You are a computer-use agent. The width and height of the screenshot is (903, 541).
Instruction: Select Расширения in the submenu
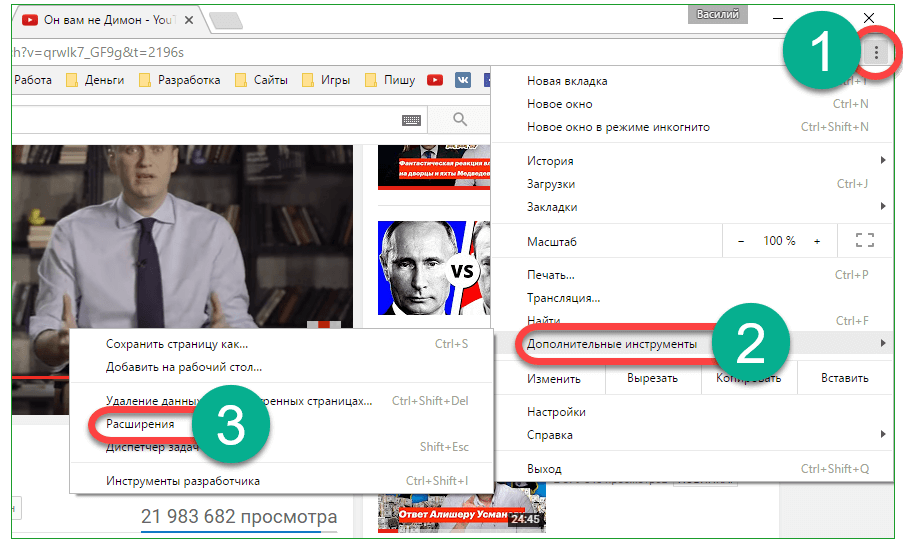coord(140,424)
